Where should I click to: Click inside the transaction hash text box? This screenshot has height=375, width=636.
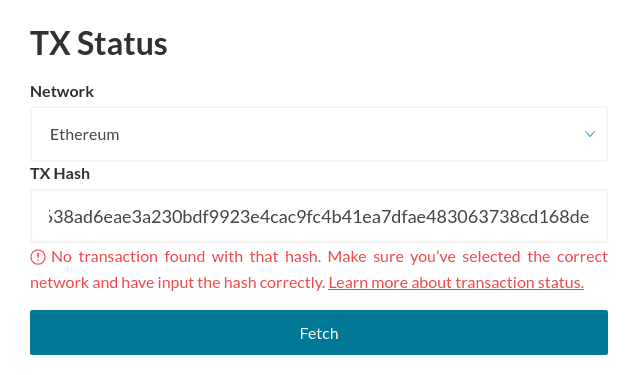(319, 216)
